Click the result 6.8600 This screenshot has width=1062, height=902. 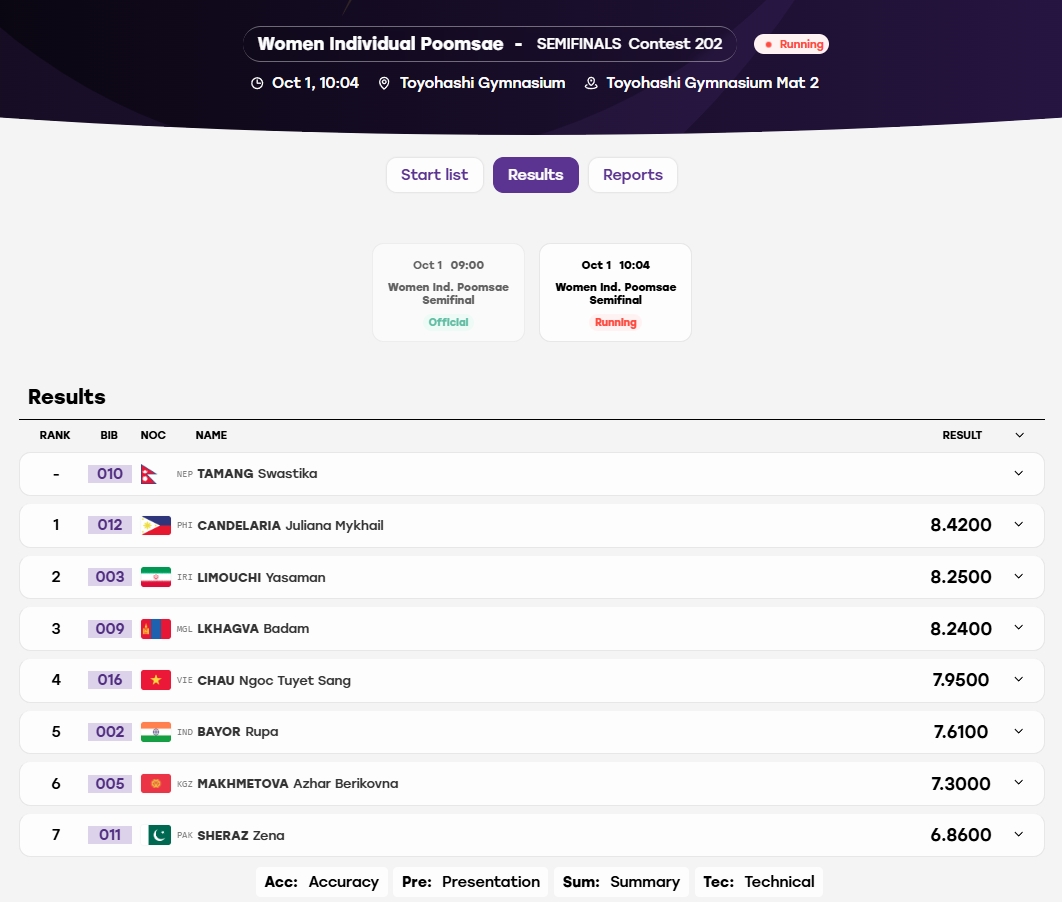click(960, 835)
